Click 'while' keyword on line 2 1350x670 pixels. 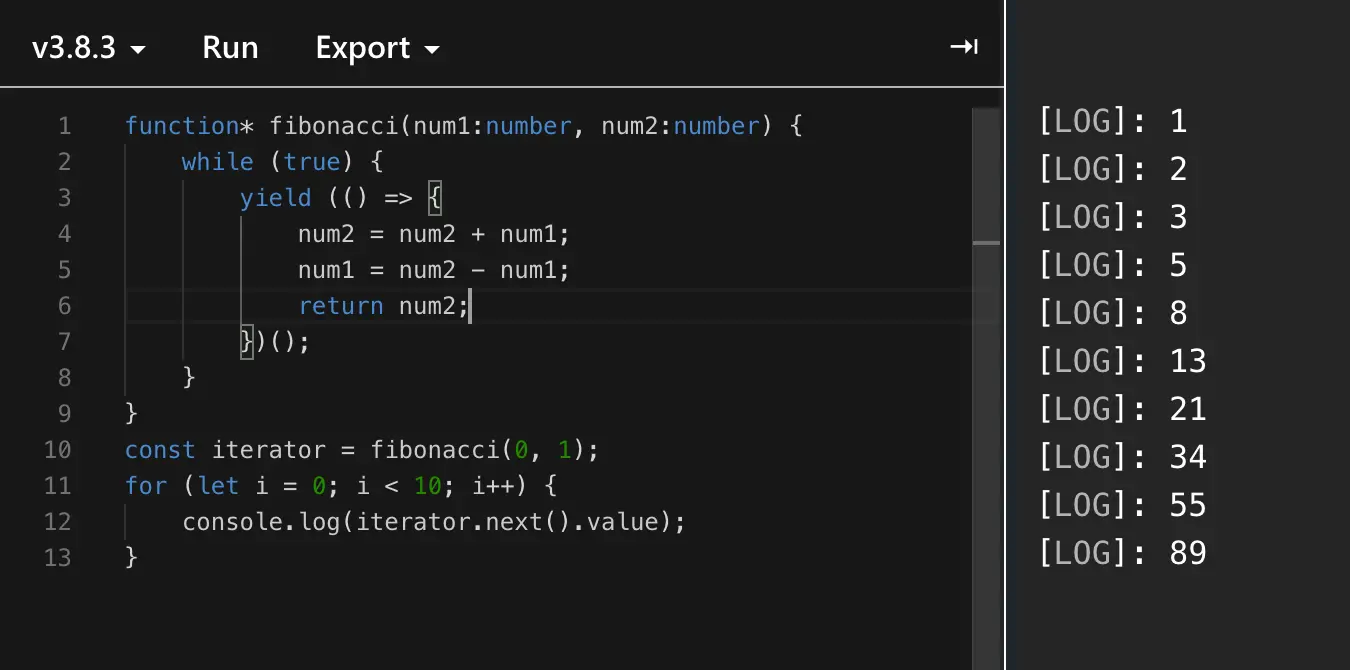click(x=217, y=162)
